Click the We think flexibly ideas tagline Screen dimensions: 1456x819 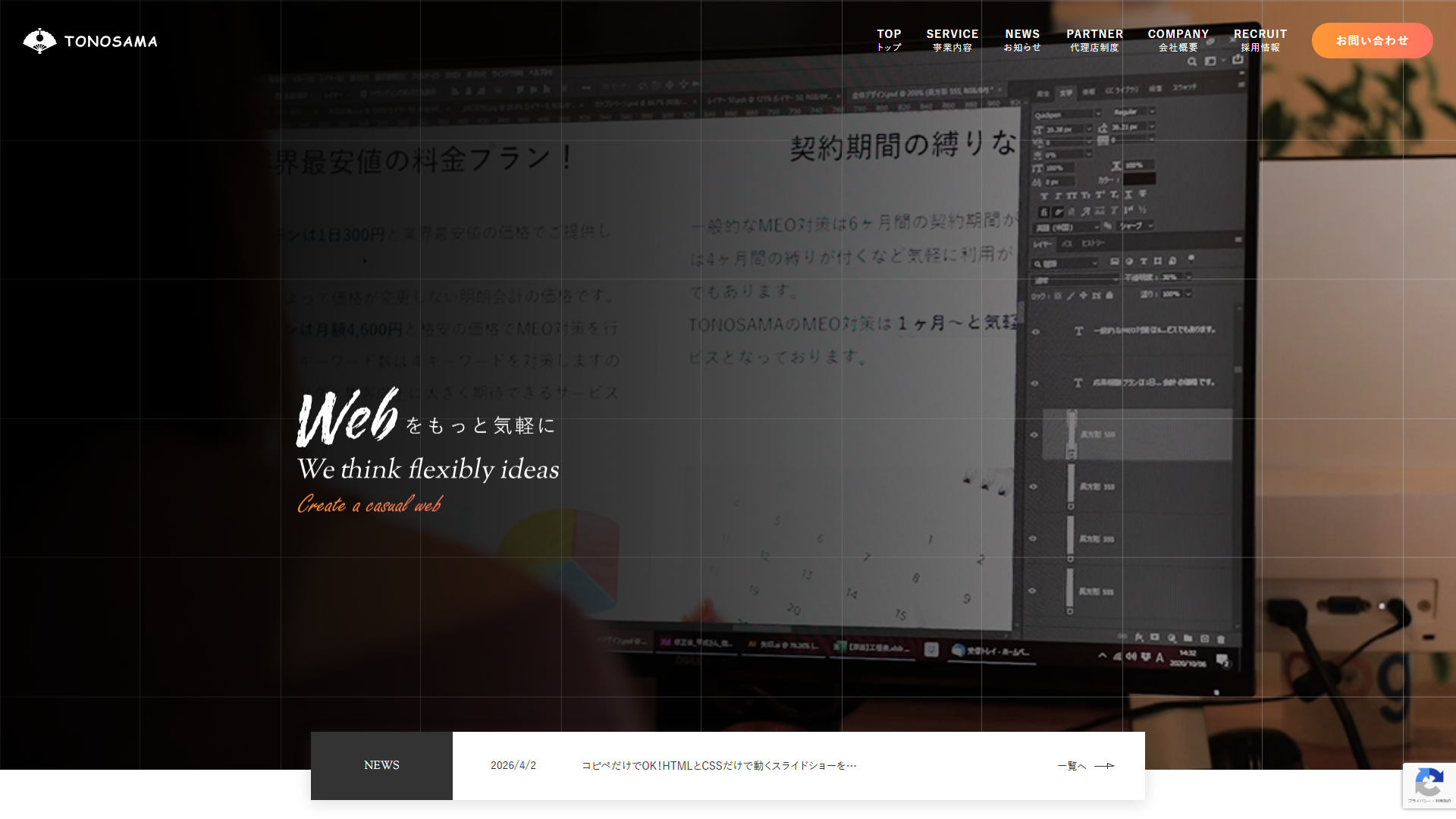(428, 469)
